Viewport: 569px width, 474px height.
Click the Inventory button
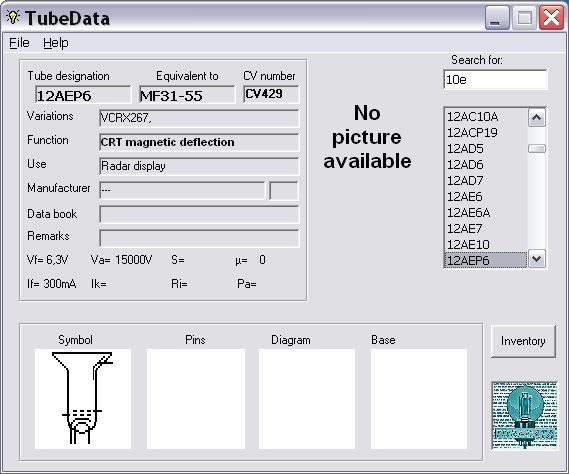(x=523, y=341)
